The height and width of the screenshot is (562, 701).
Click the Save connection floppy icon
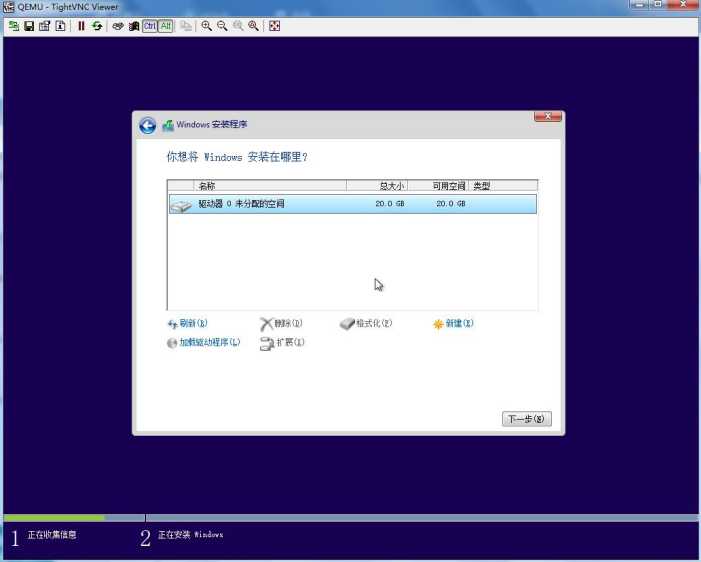point(29,26)
